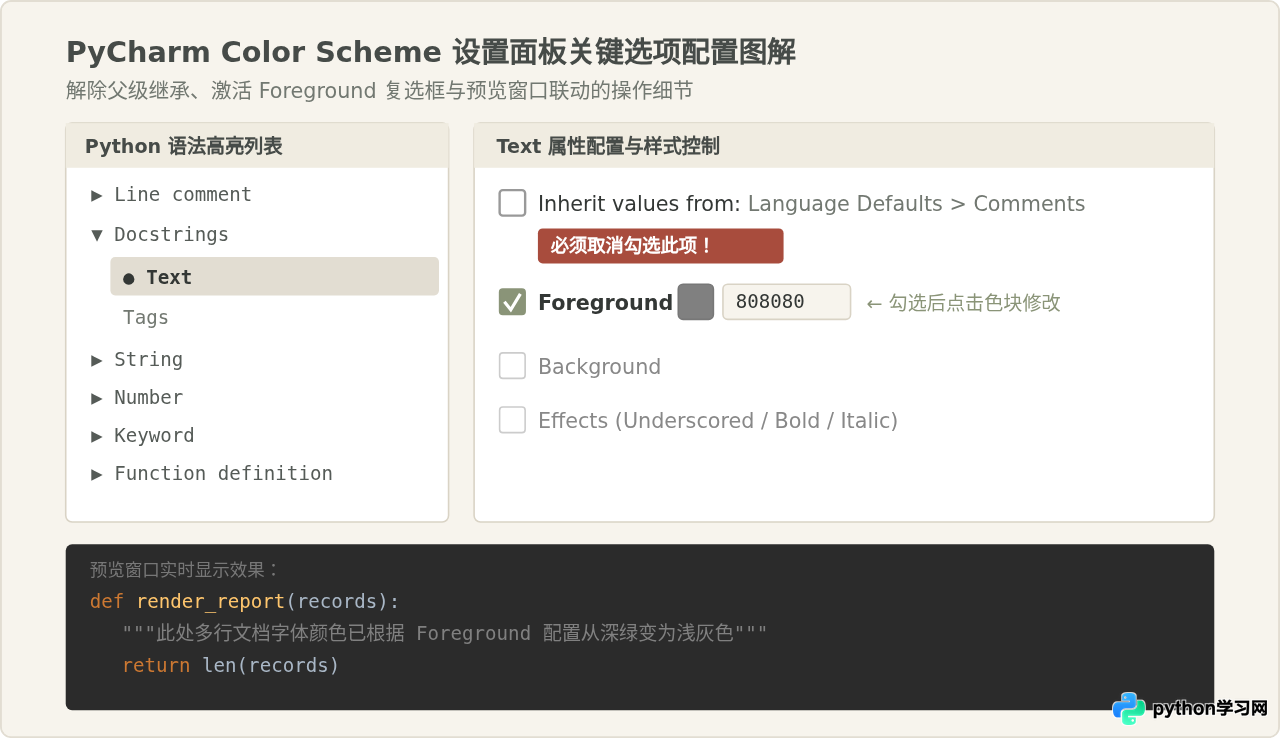The image size is (1280, 738).
Task: Click the Foreground label text
Action: click(x=605, y=302)
